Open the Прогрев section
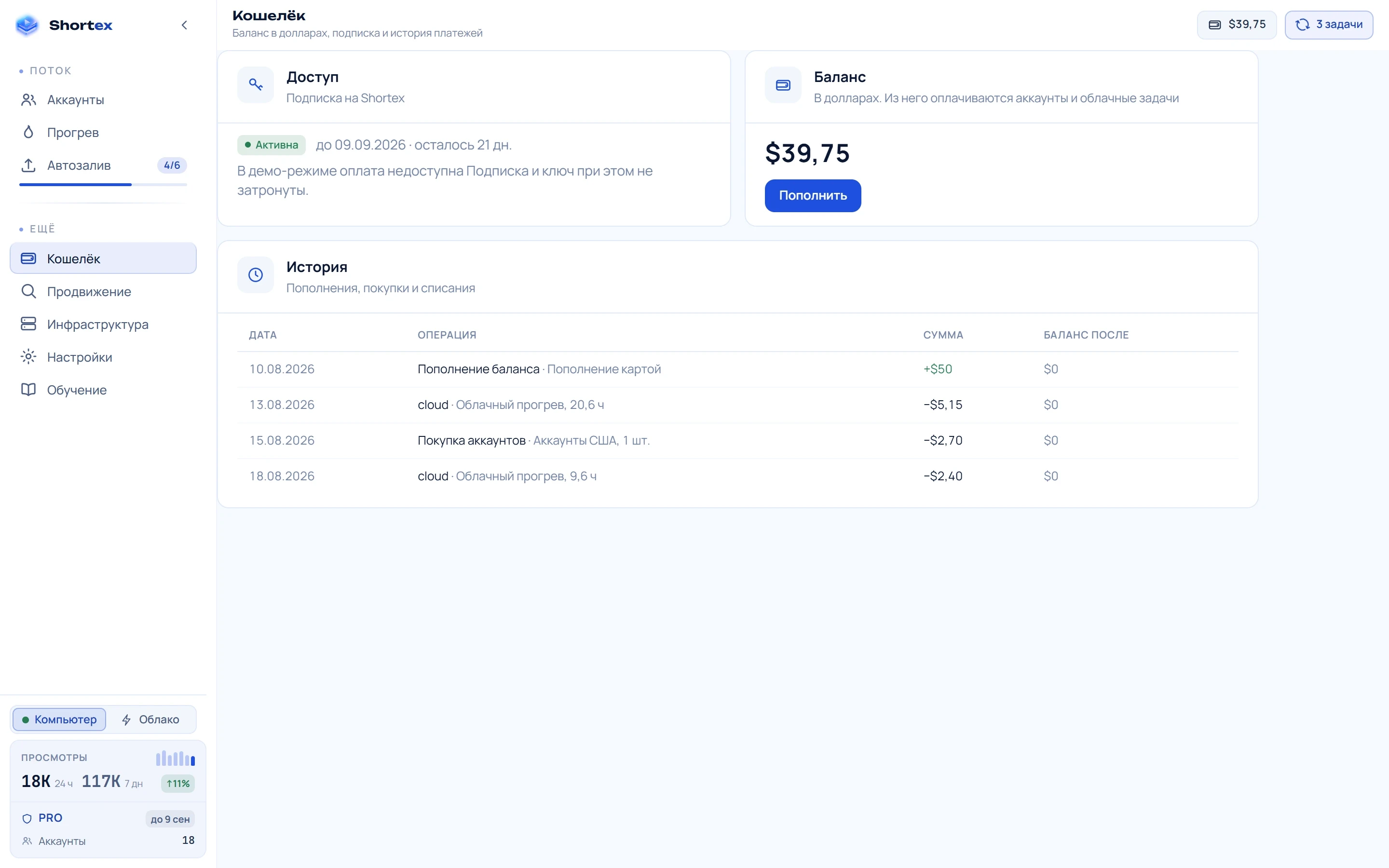This screenshot has height=868, width=1389. (103, 133)
